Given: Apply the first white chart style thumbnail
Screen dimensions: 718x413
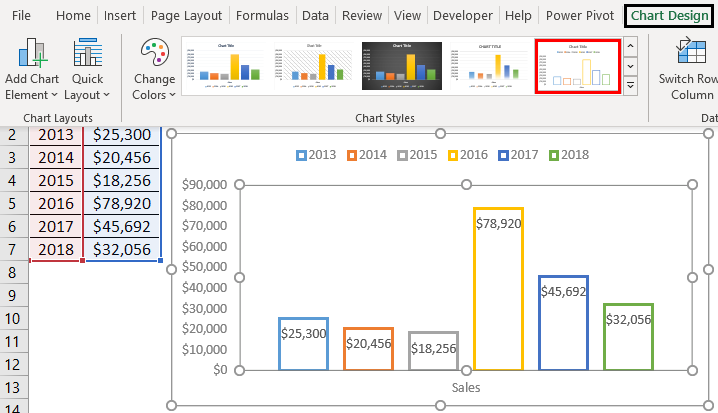Looking at the screenshot, I should [x=226, y=66].
